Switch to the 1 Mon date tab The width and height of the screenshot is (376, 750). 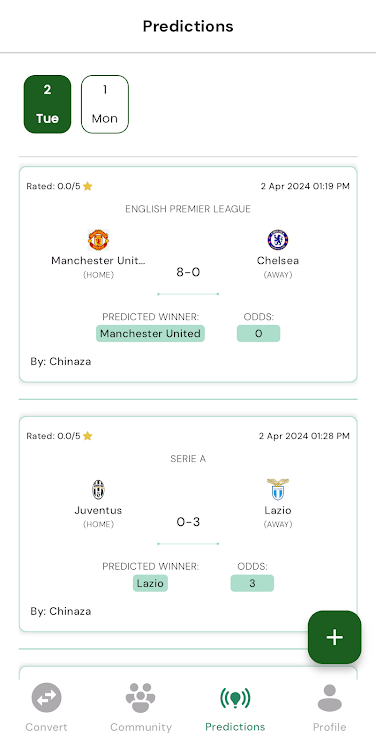105,104
